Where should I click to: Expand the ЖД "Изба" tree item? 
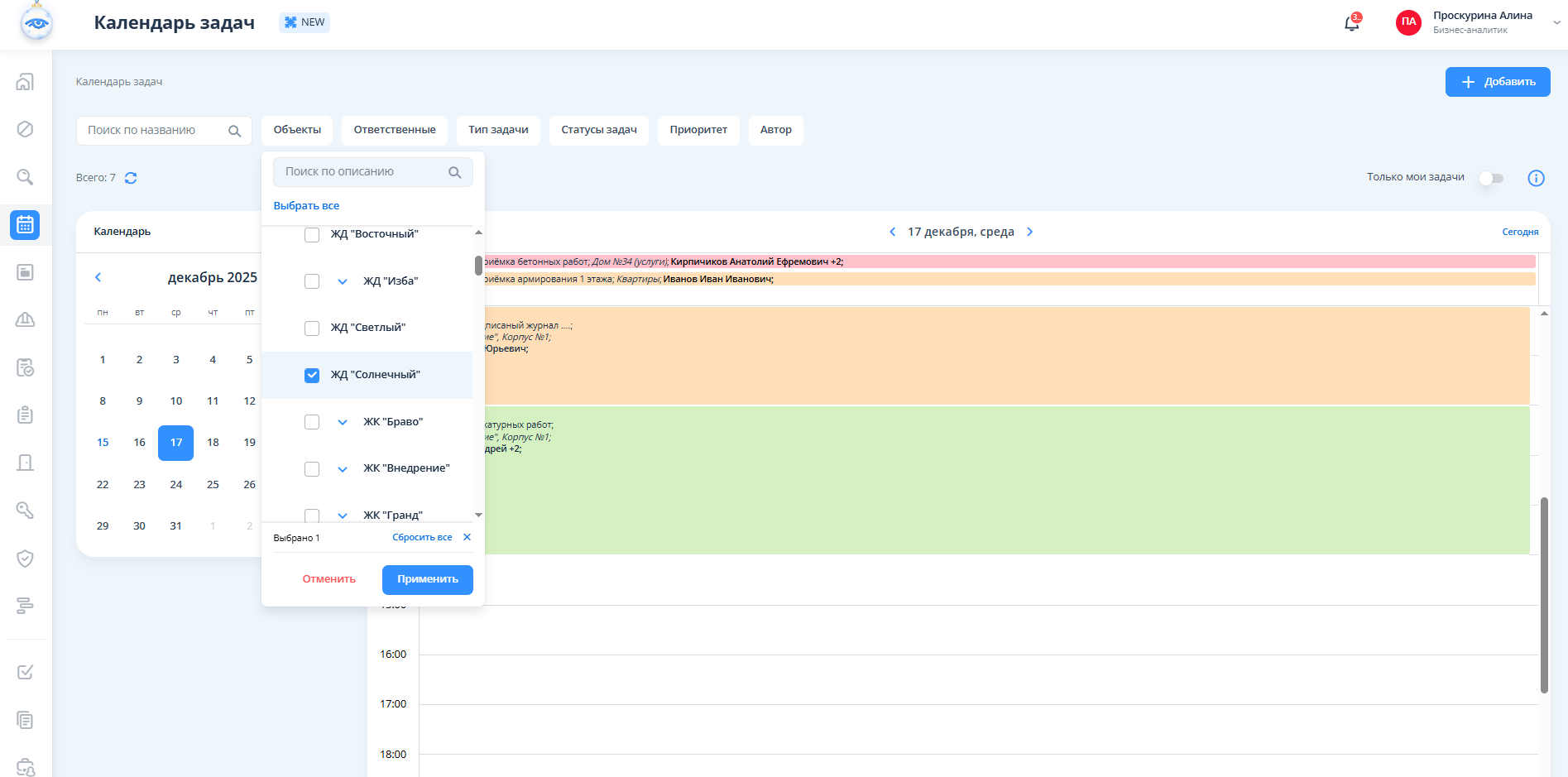(343, 281)
